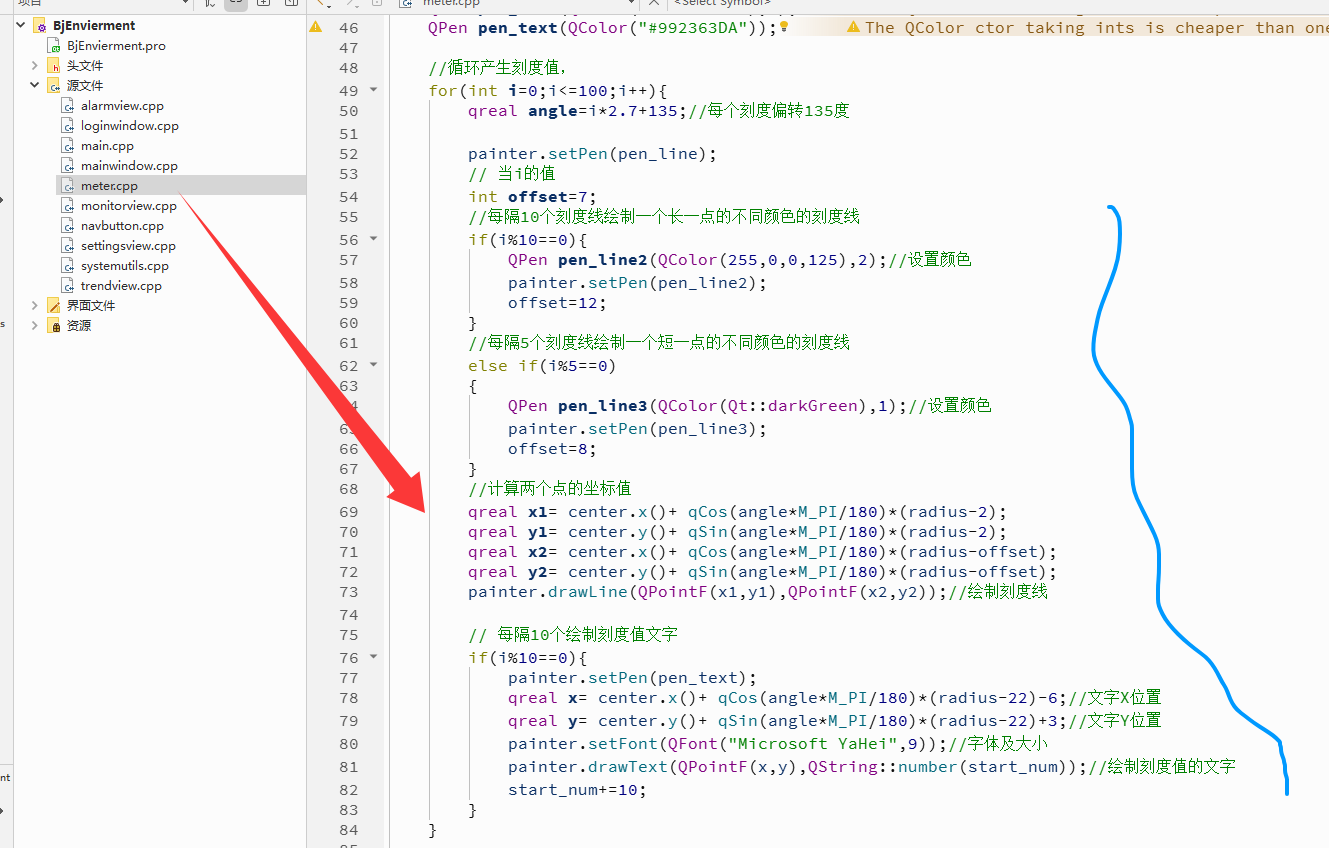Click the qreal x1 assignment line
Viewport: 1329px width, 848px height.
738,512
